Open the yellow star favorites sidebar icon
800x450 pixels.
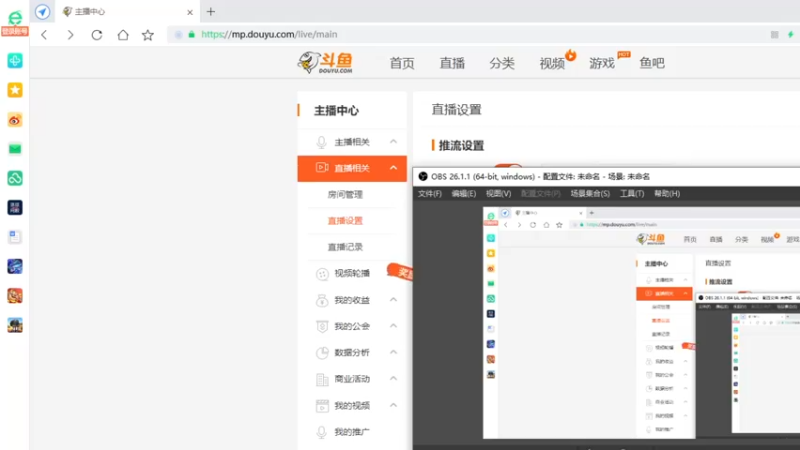15,90
